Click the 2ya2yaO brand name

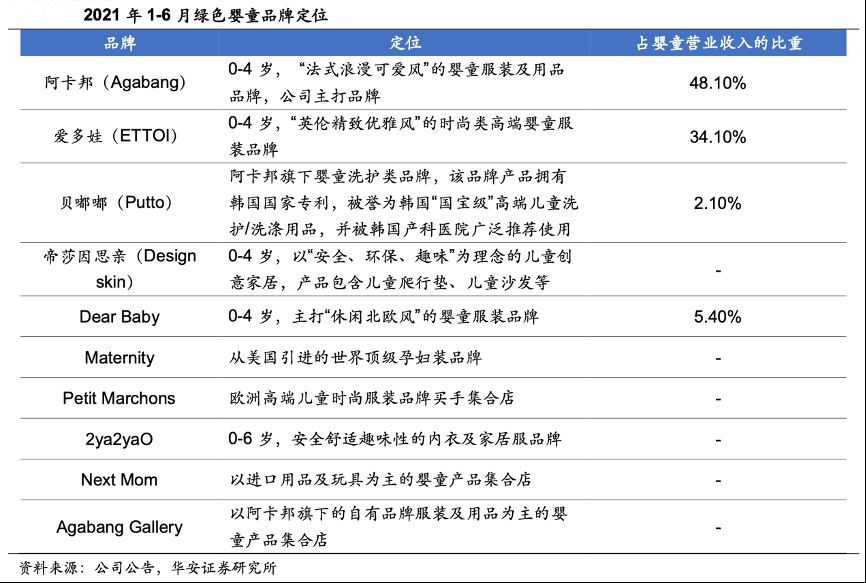[x=120, y=439]
